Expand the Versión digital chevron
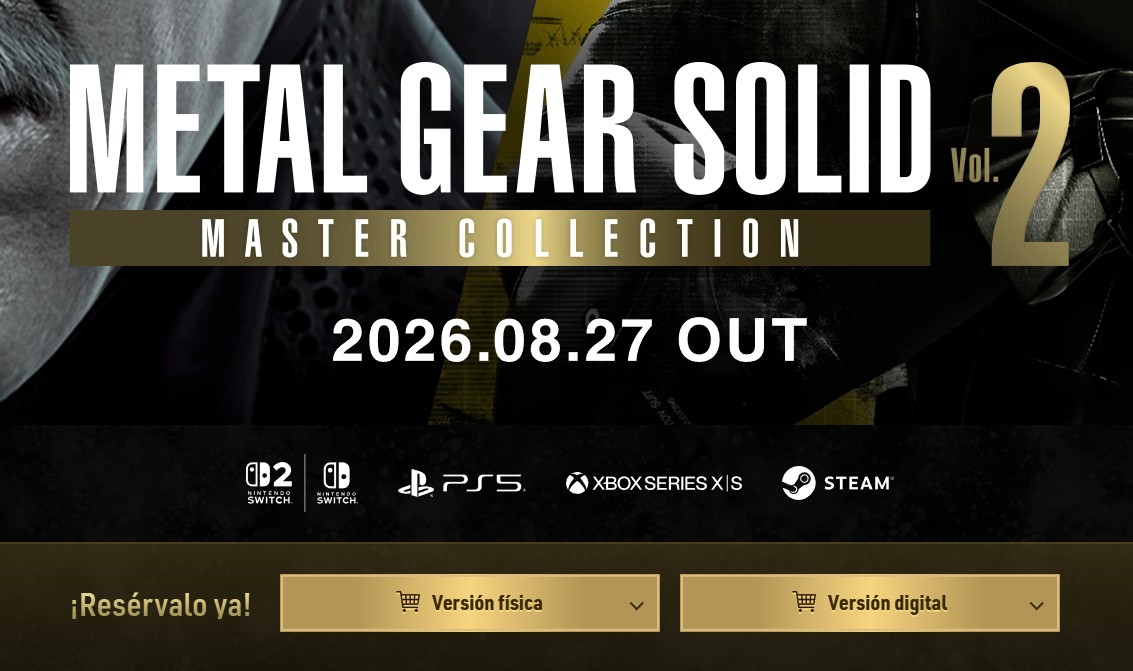 (1036, 605)
